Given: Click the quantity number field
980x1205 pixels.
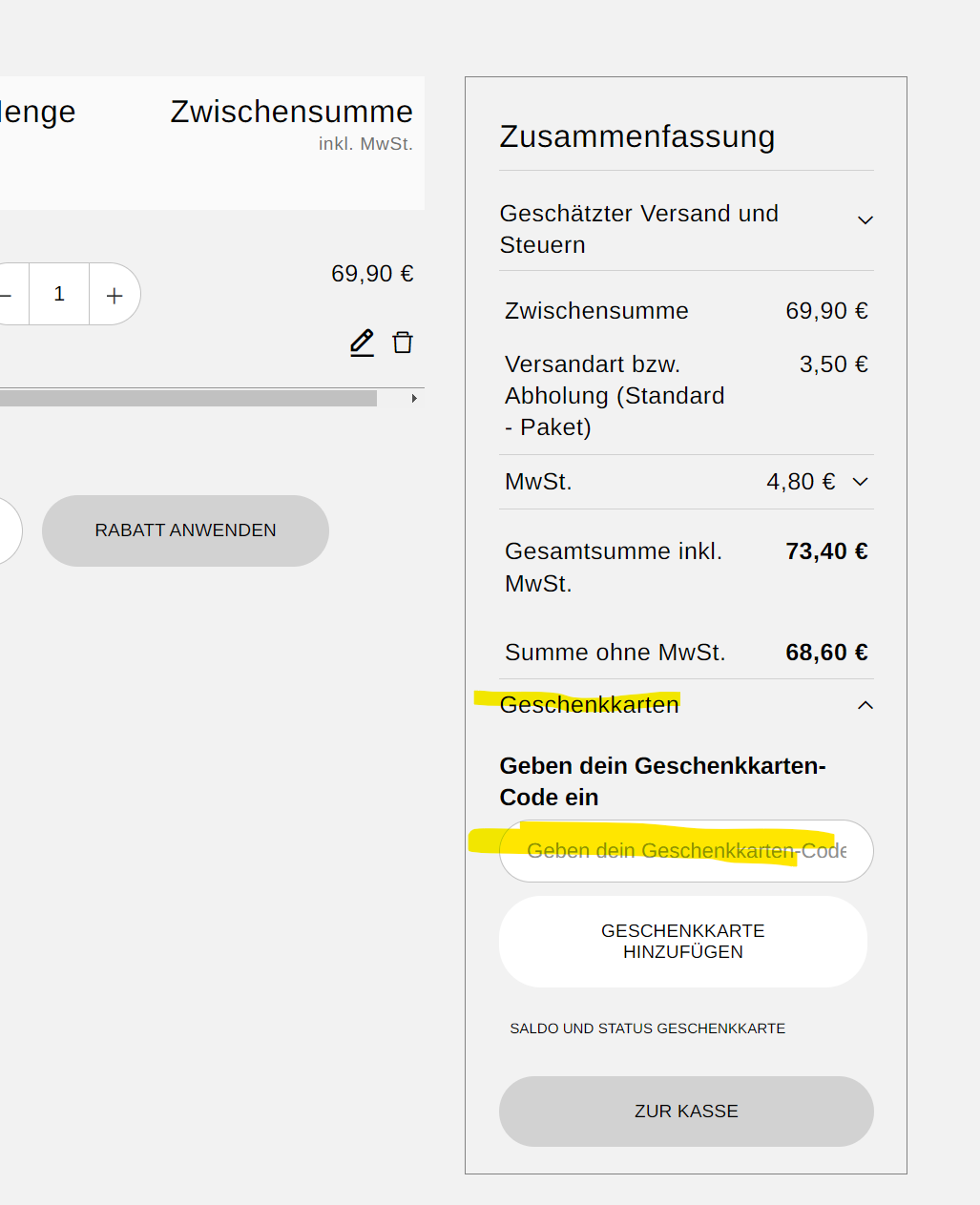Looking at the screenshot, I should pos(59,295).
